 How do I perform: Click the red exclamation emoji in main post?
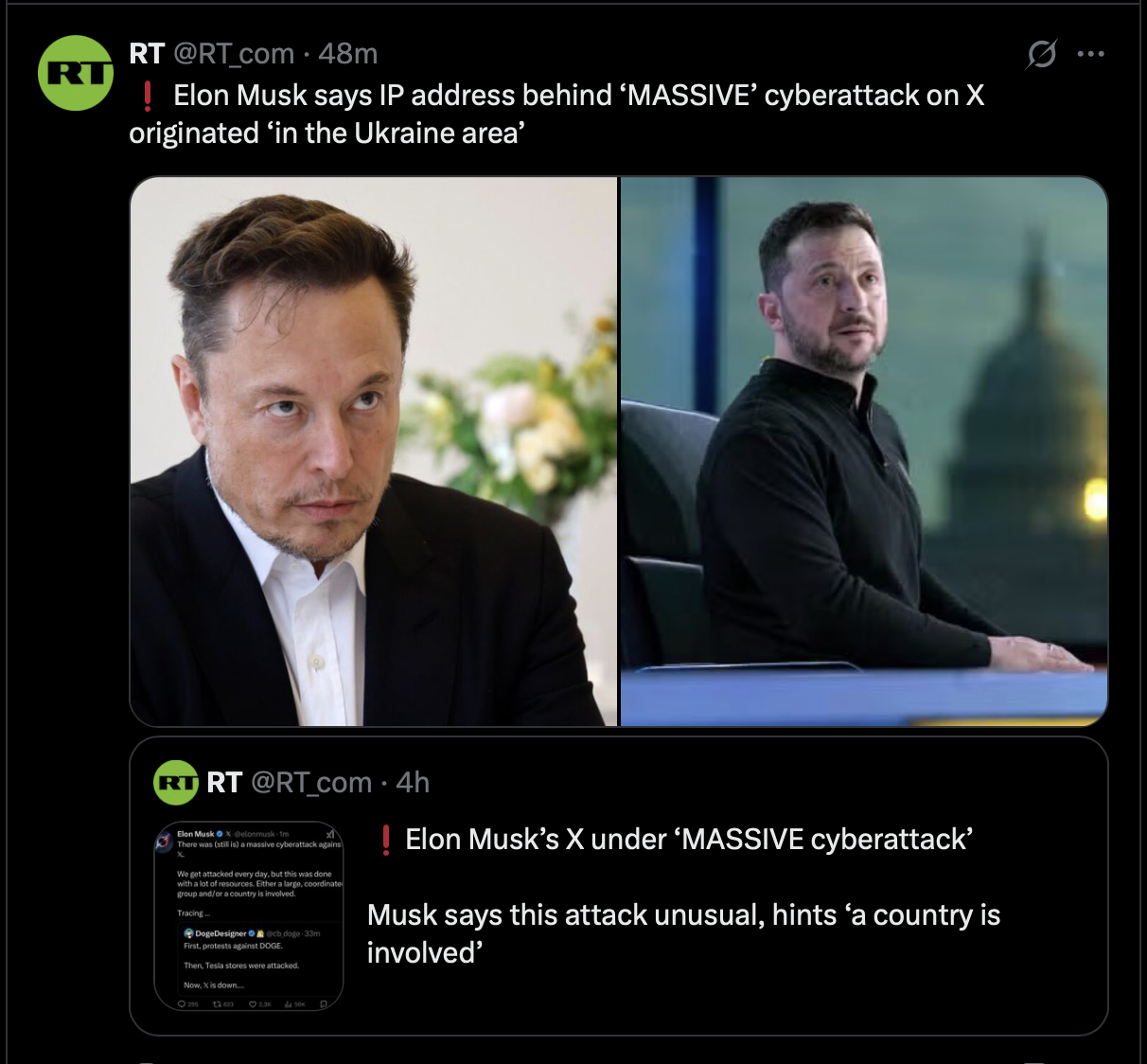click(x=148, y=96)
